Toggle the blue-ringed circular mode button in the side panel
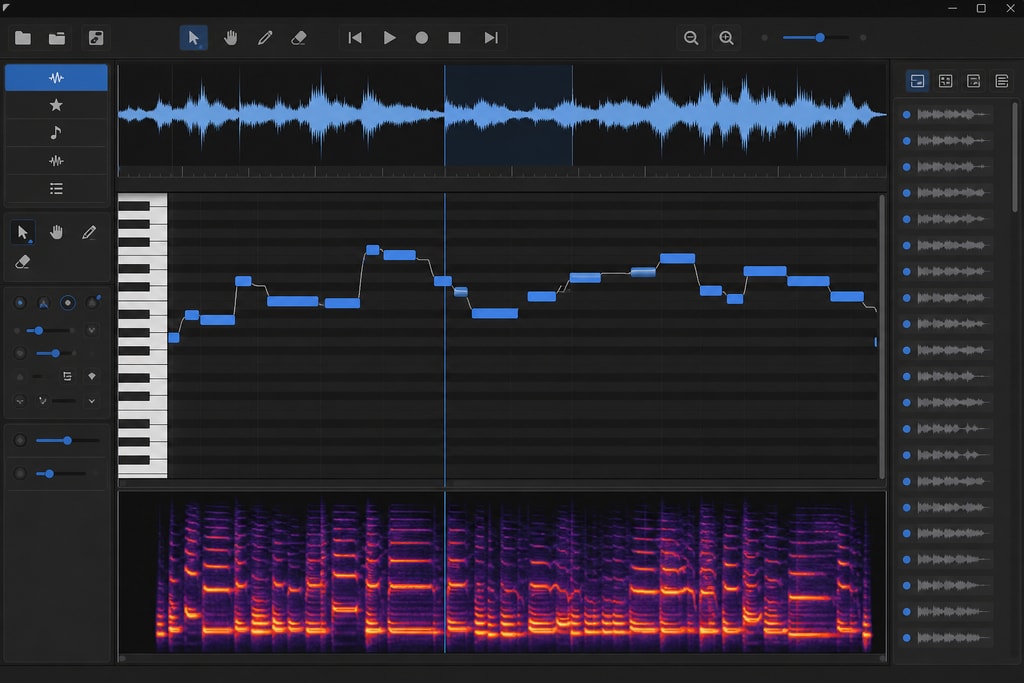 tap(67, 303)
